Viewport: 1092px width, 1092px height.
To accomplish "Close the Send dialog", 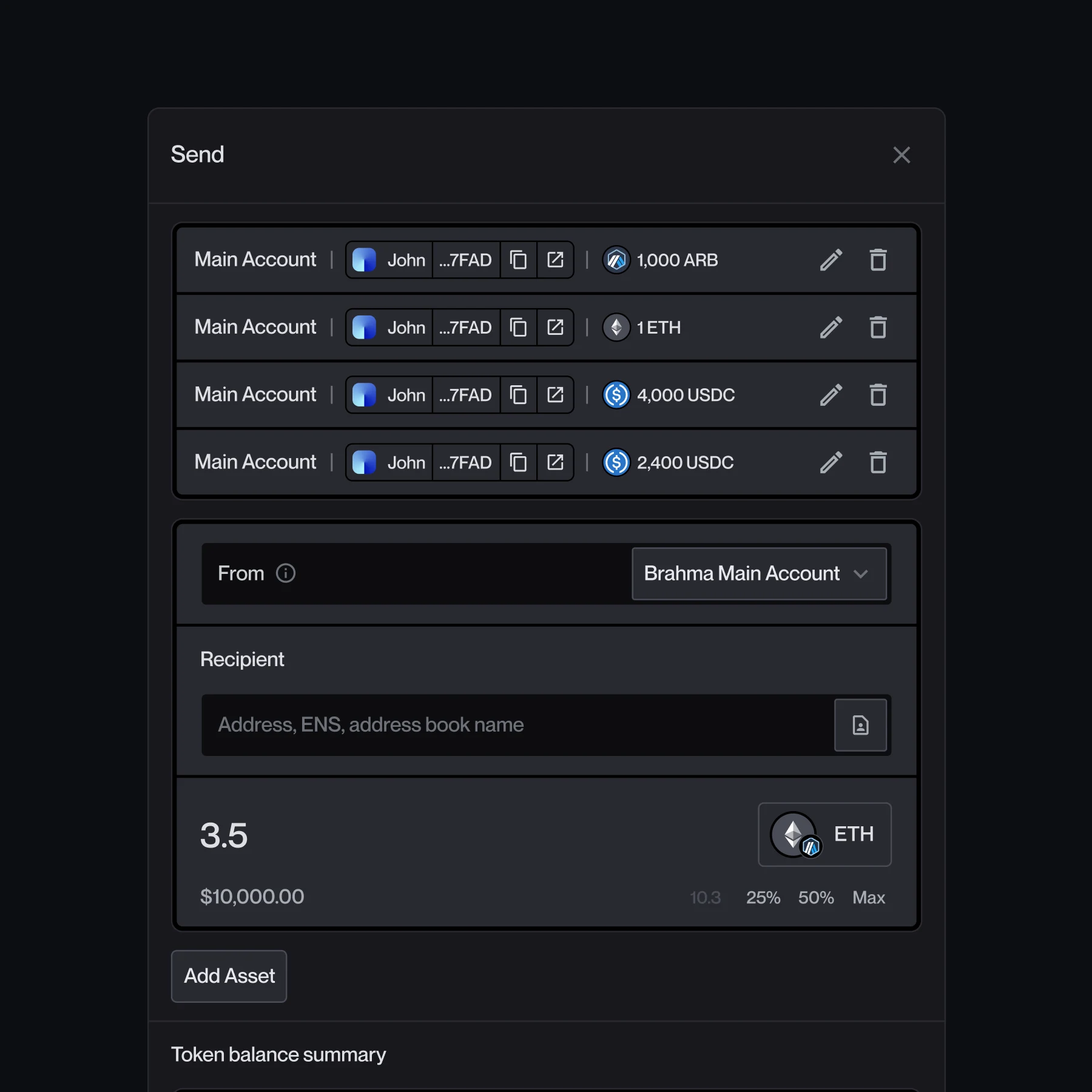I will pos(902,155).
